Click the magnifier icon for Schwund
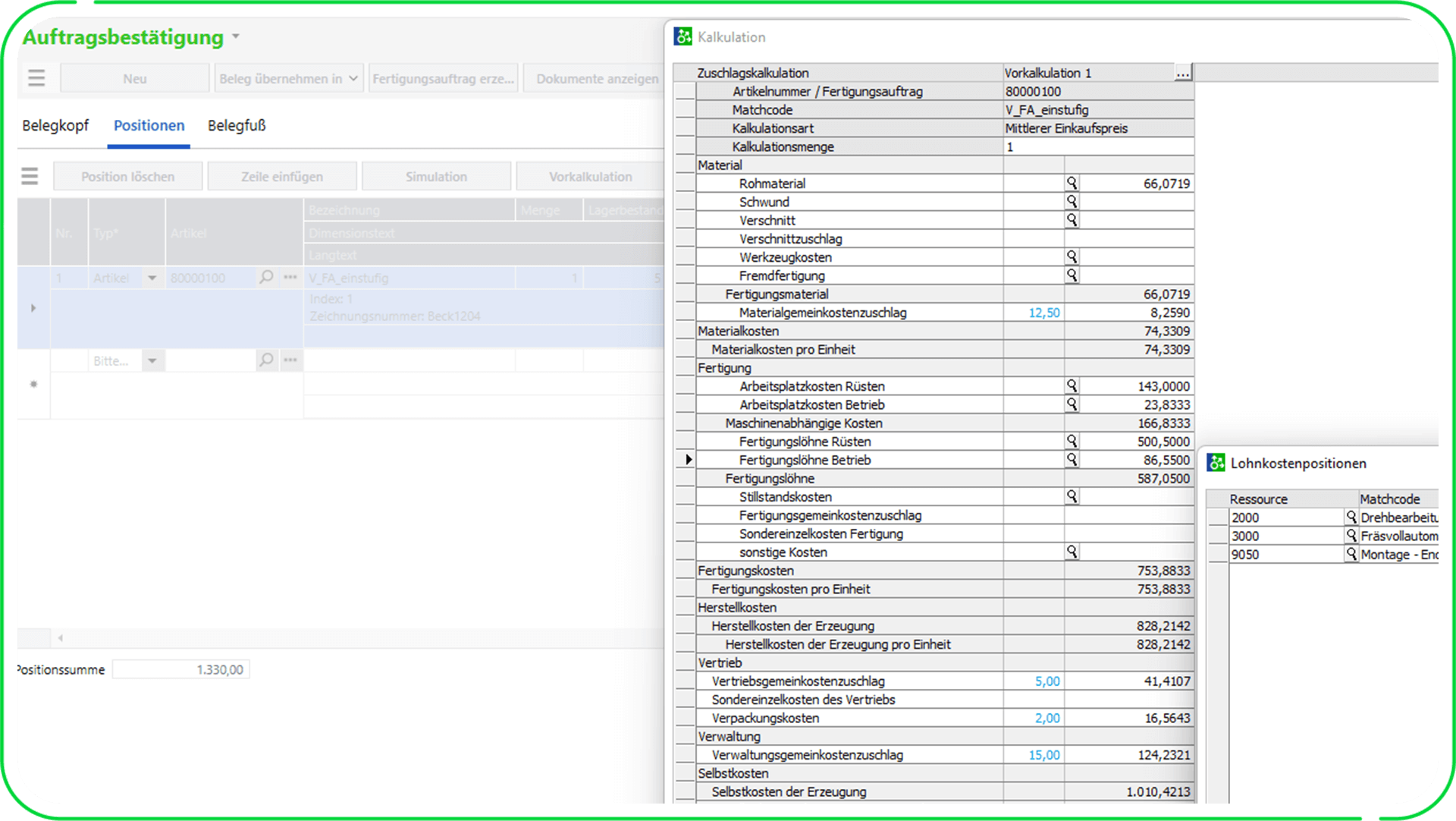 tap(1072, 201)
